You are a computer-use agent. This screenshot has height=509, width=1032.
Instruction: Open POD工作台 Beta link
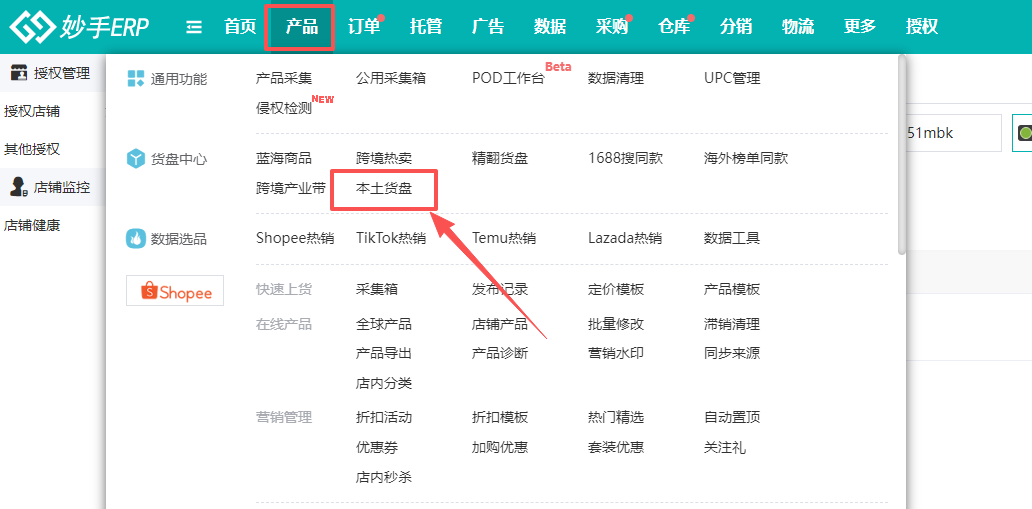pos(509,78)
